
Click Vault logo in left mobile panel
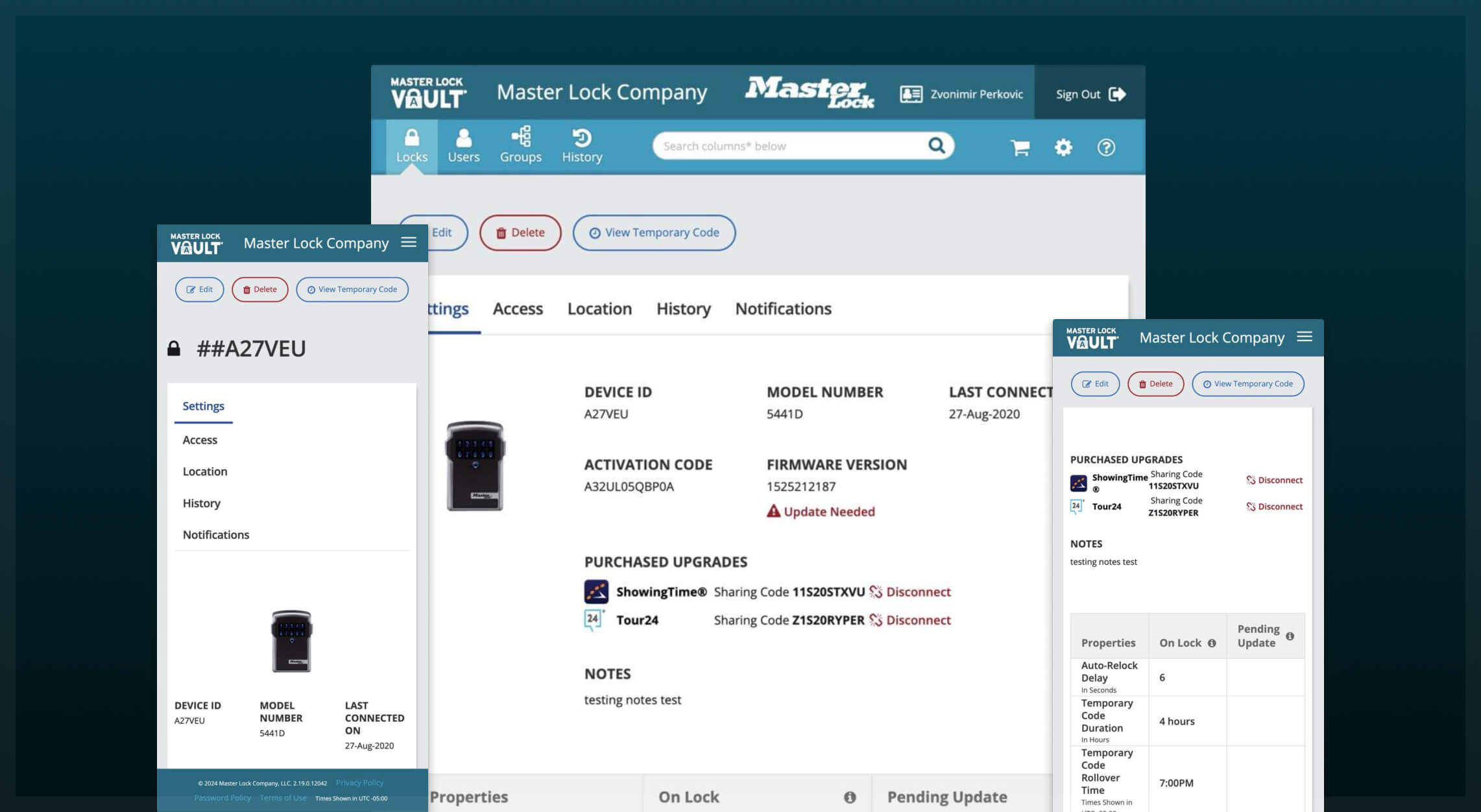[x=196, y=243]
